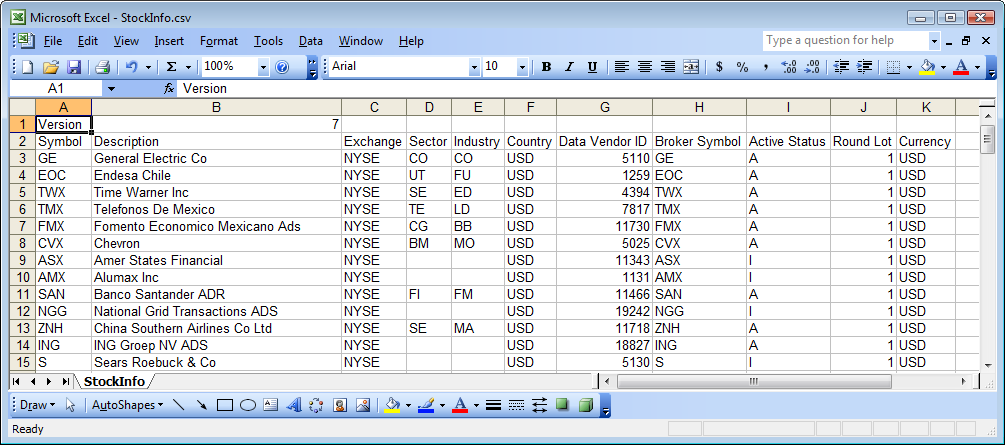Open Excel Help via the question mark icon
Image resolution: width=1005 pixels, height=445 pixels.
coord(282,67)
